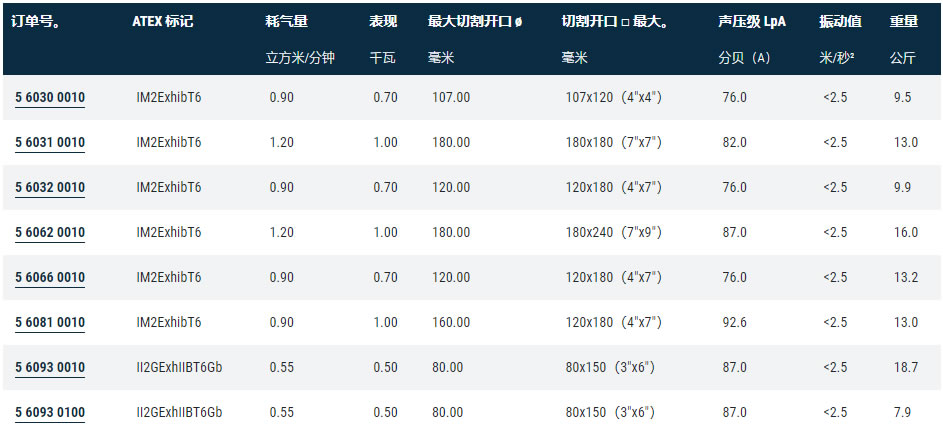This screenshot has width=943, height=435.
Task: Select the 声压级 LpA column header
Action: click(752, 21)
